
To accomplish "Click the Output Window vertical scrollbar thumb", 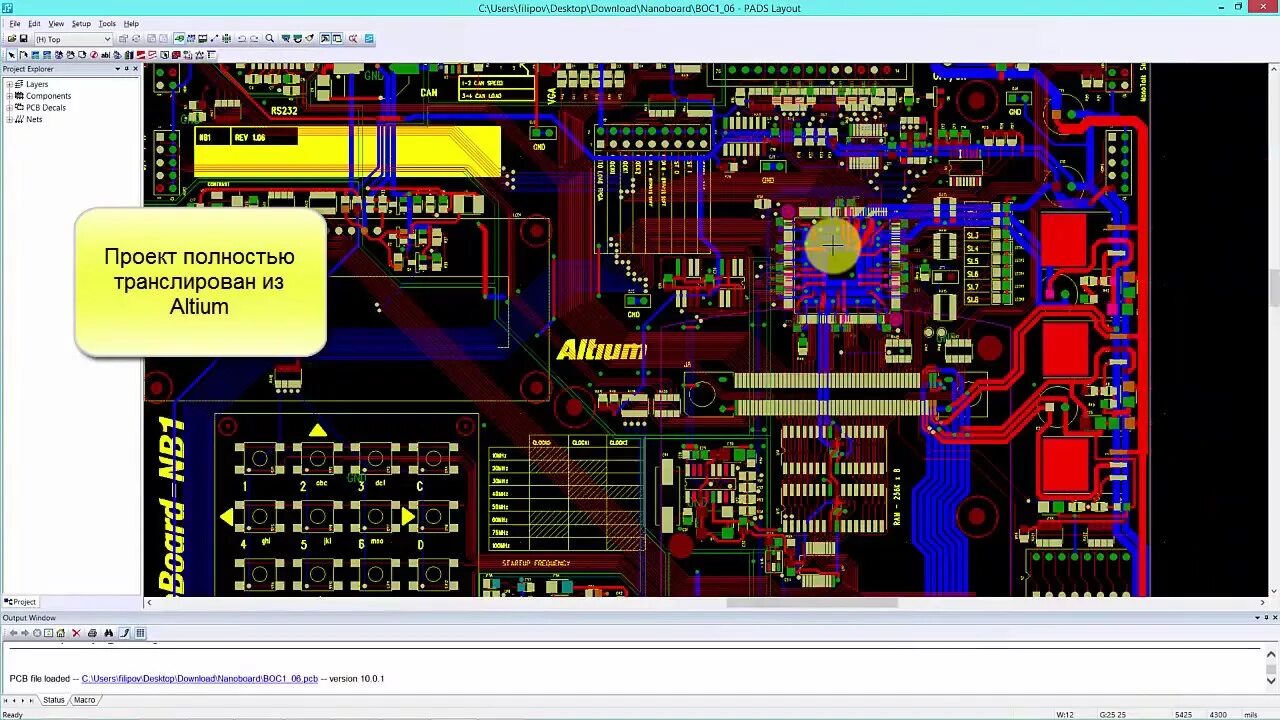I will (x=1271, y=669).
